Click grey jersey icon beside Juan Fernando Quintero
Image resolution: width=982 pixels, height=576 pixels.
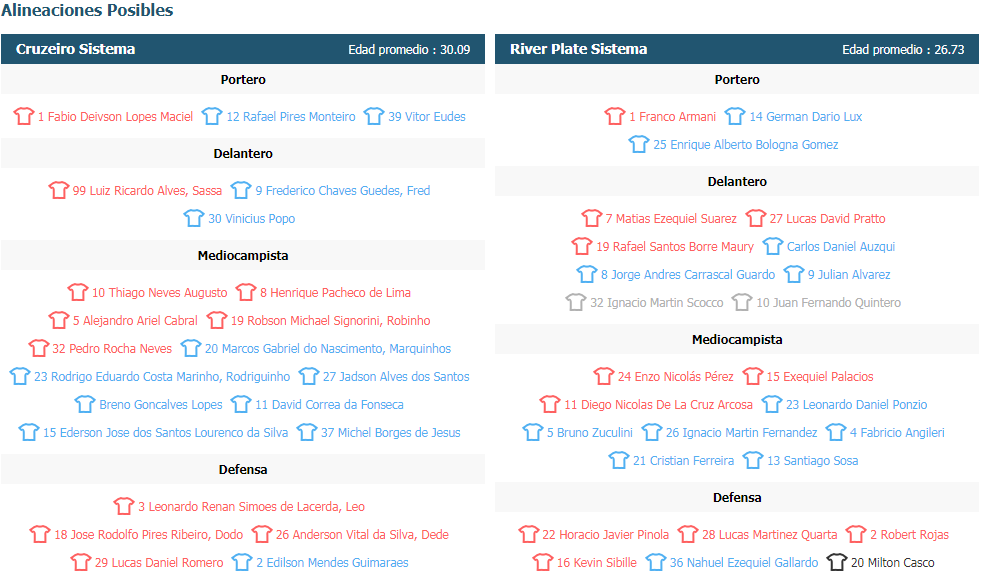point(742,302)
